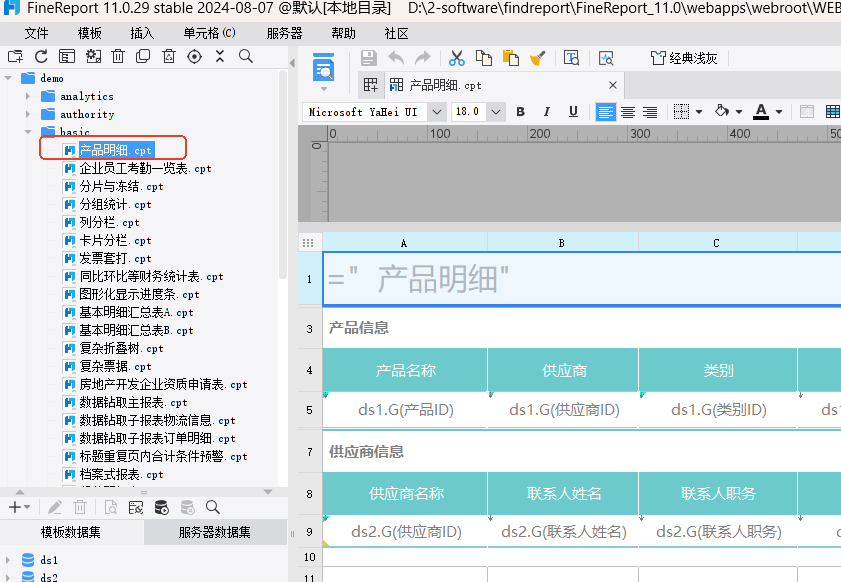Undo the last action

click(x=396, y=58)
